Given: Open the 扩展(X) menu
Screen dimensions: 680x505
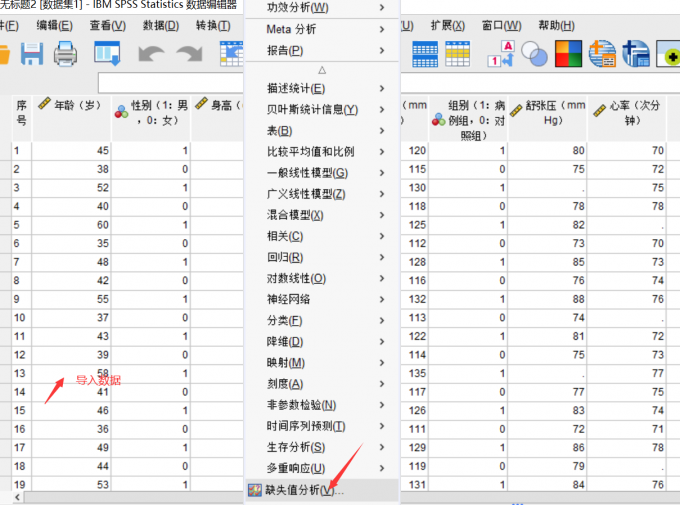Looking at the screenshot, I should tap(448, 26).
